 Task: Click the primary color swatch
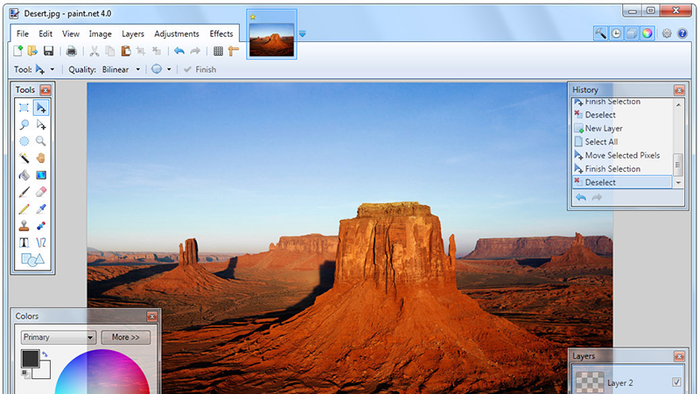30,359
